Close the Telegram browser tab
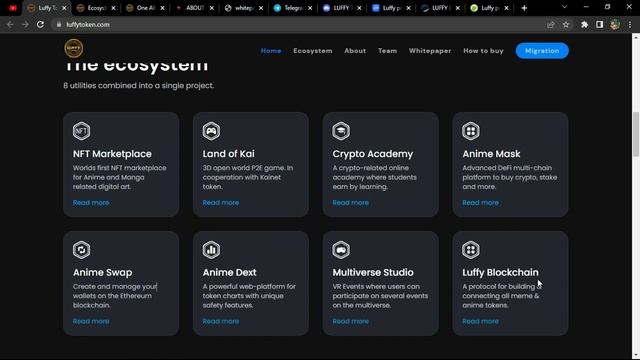The height and width of the screenshot is (360, 640). click(310, 8)
